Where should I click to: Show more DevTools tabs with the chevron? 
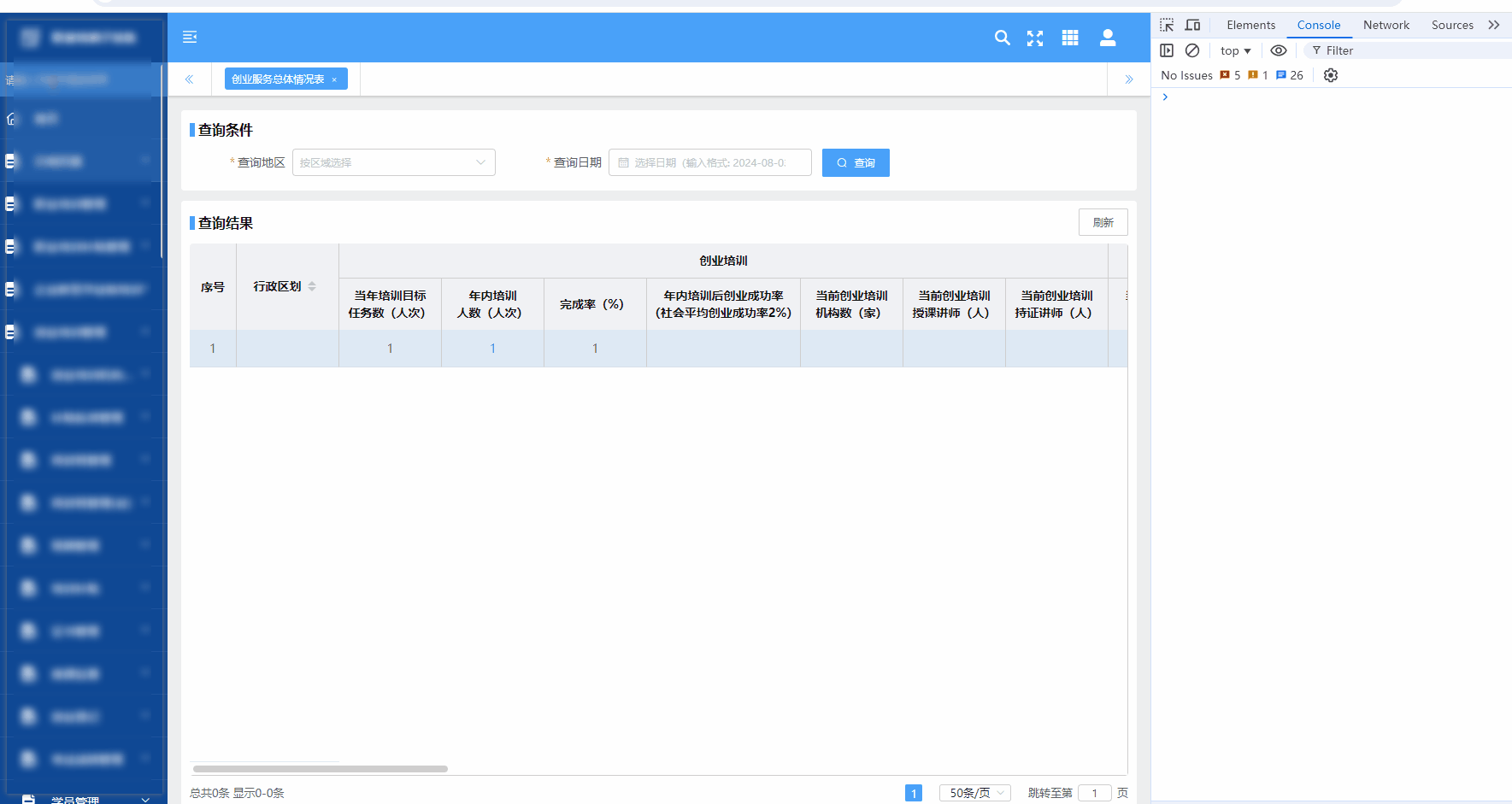click(x=1494, y=25)
